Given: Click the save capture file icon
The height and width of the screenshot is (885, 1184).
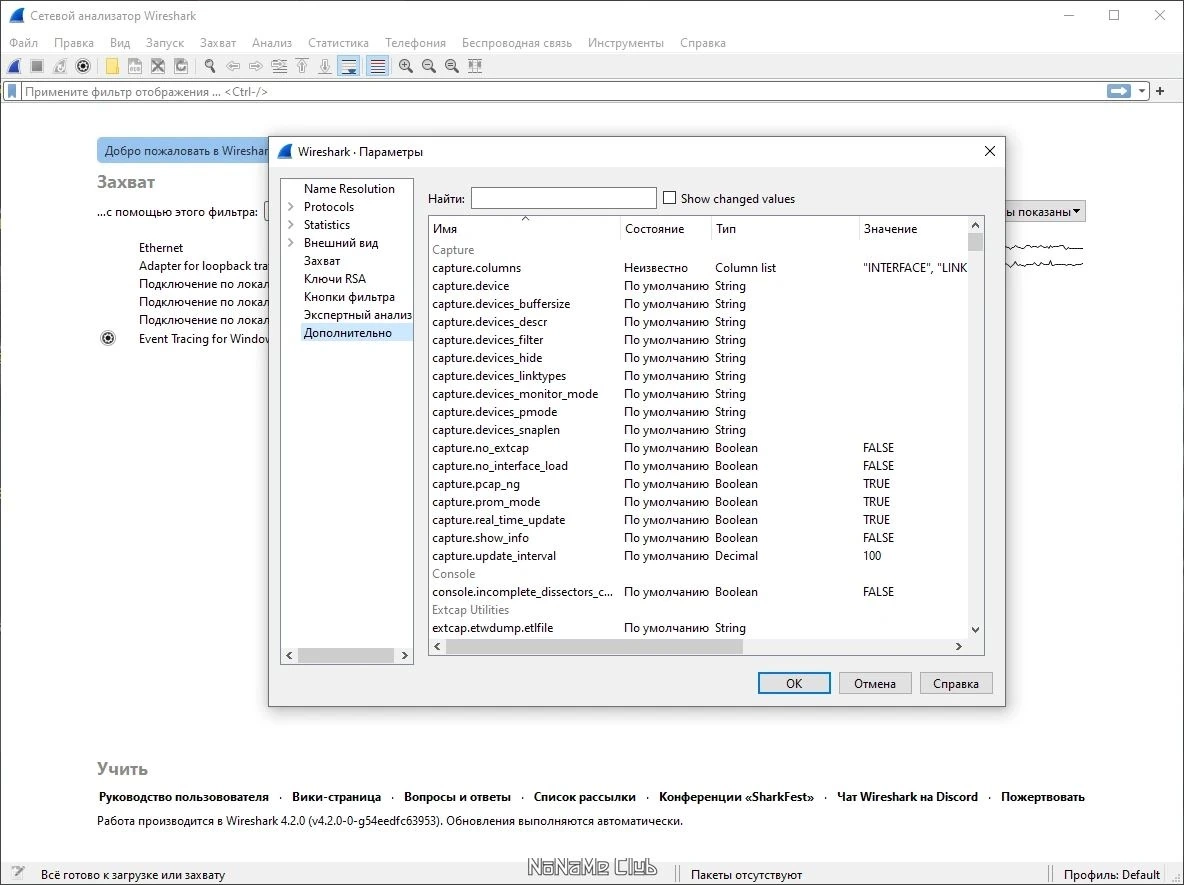Looking at the screenshot, I should click(134, 66).
